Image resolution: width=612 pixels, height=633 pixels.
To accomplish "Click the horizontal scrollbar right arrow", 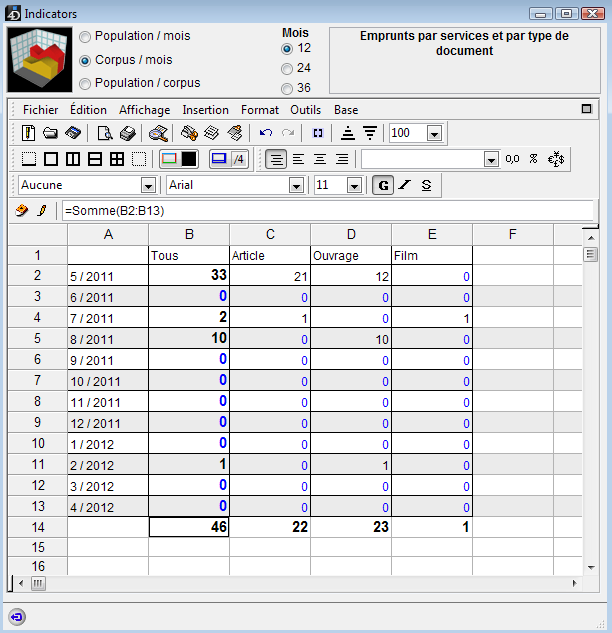I will coord(574,583).
